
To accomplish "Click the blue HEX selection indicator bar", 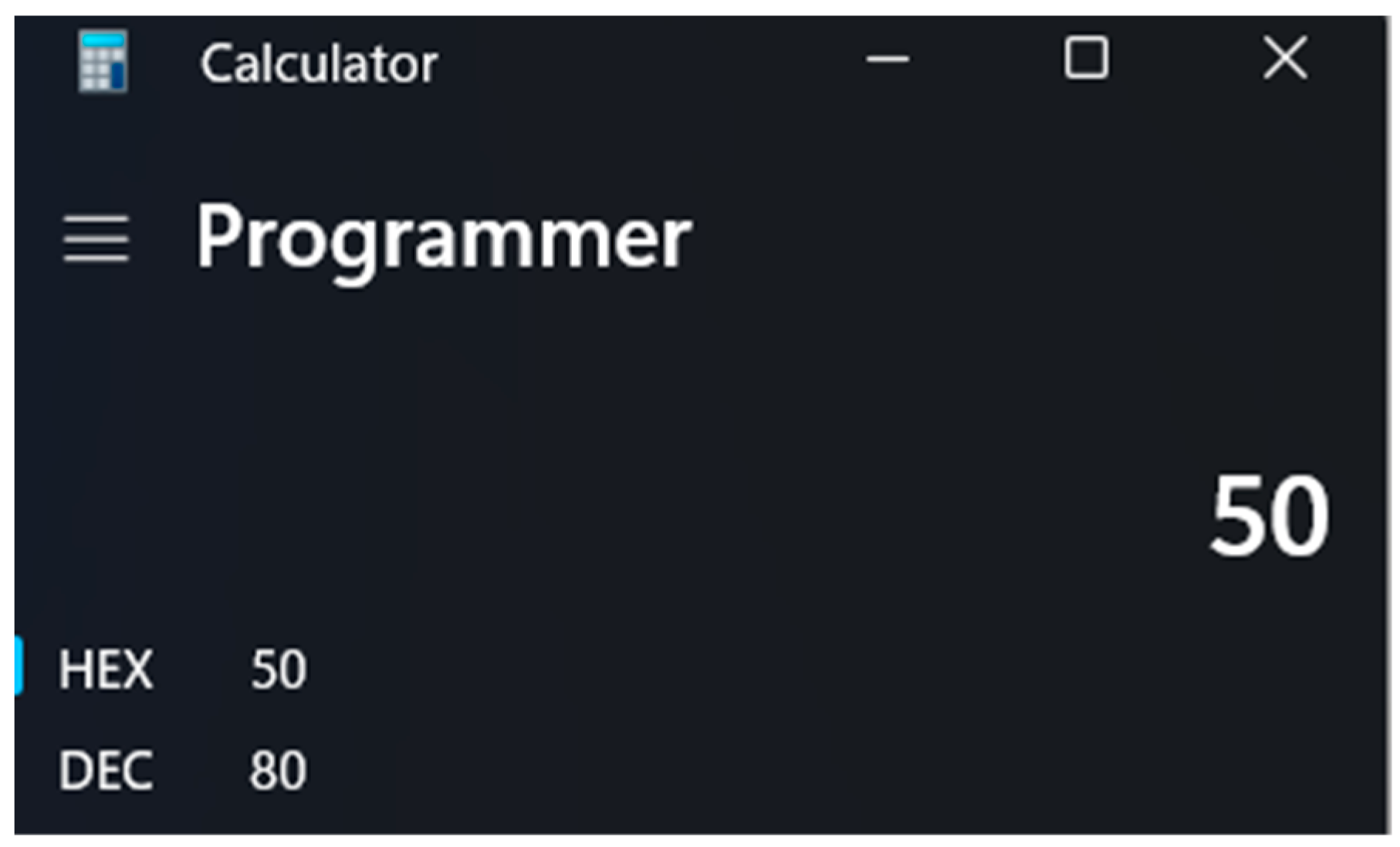I will click(19, 665).
